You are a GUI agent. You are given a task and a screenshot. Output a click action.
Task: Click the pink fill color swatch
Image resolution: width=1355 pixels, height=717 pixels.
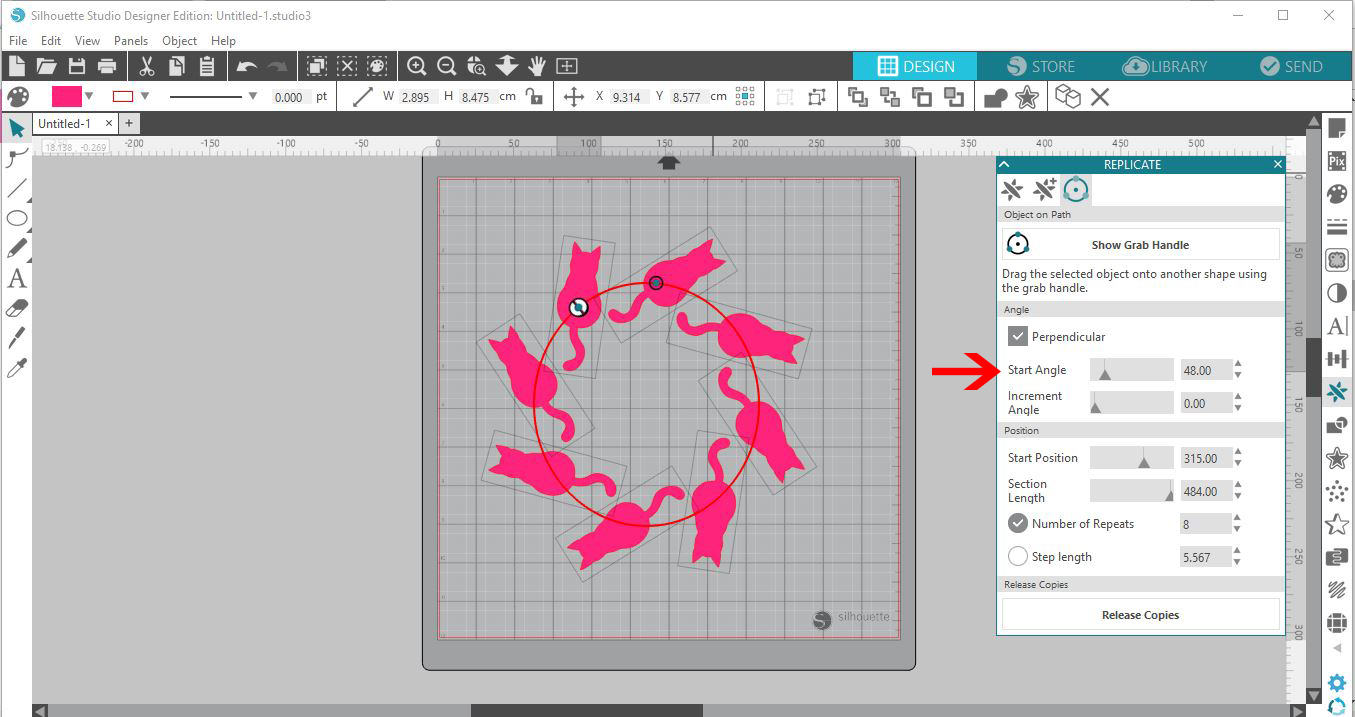66,97
